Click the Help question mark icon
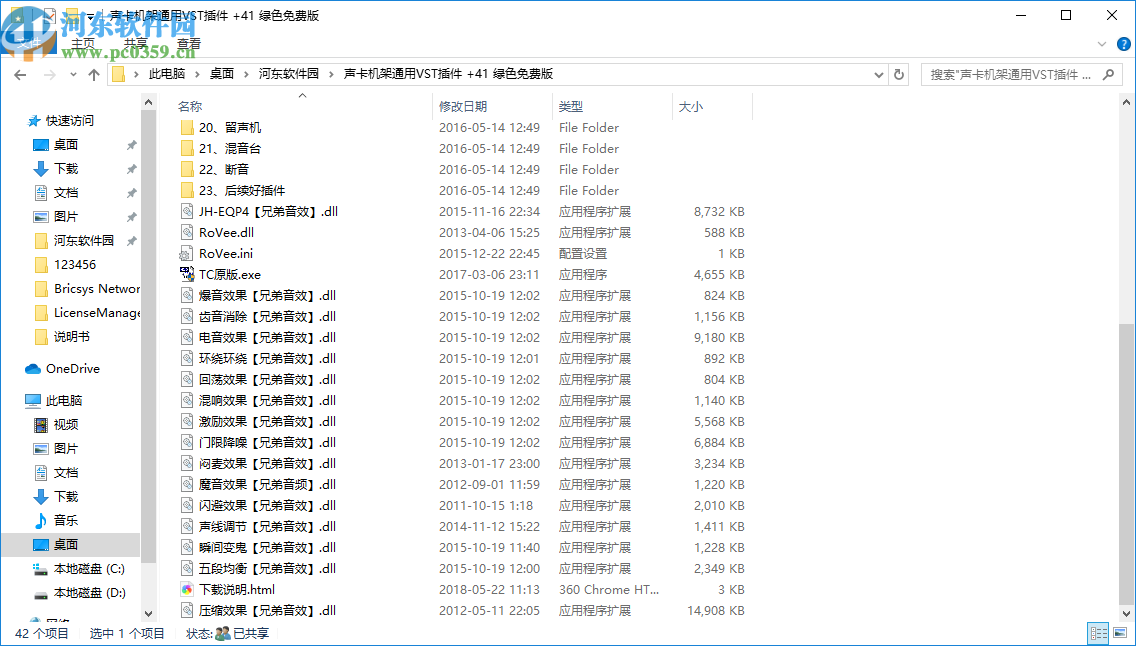The image size is (1136, 646). pyautogui.click(x=1123, y=44)
